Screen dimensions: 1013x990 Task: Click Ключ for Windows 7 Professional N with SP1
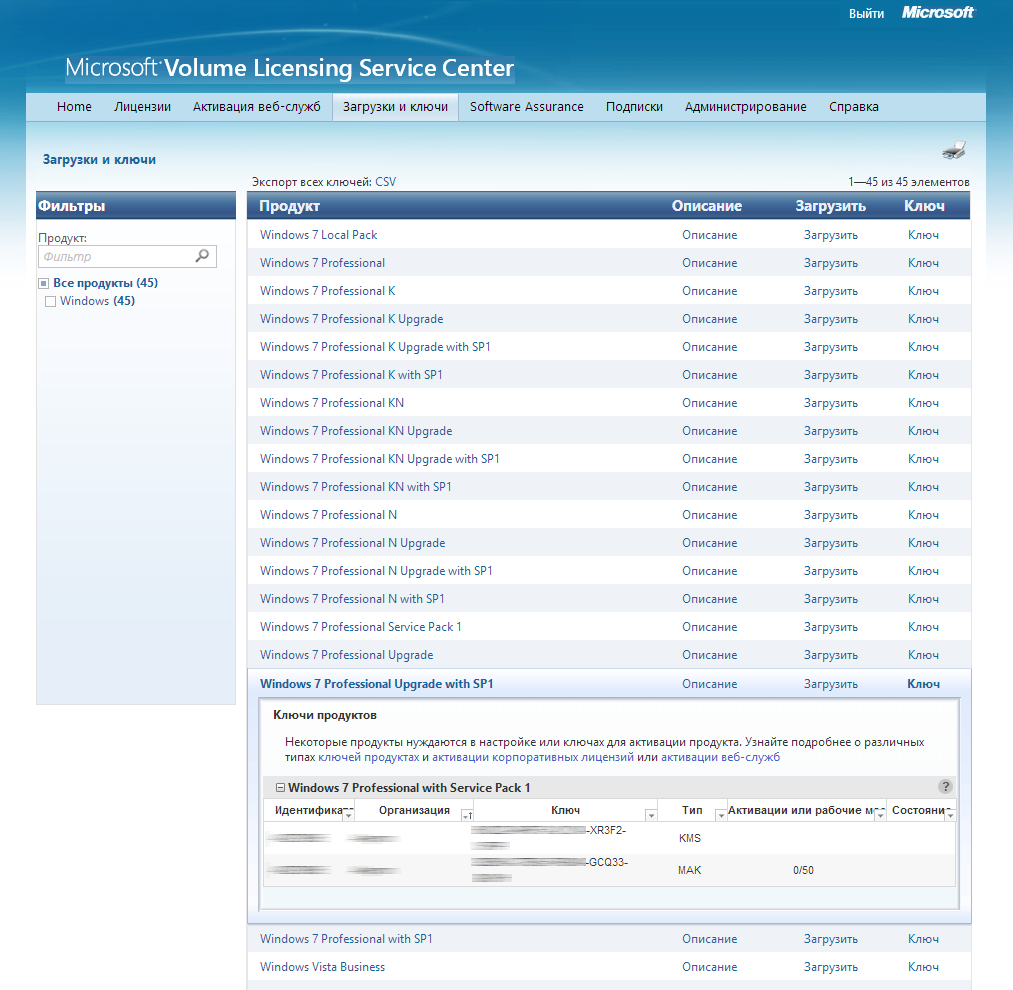point(923,599)
